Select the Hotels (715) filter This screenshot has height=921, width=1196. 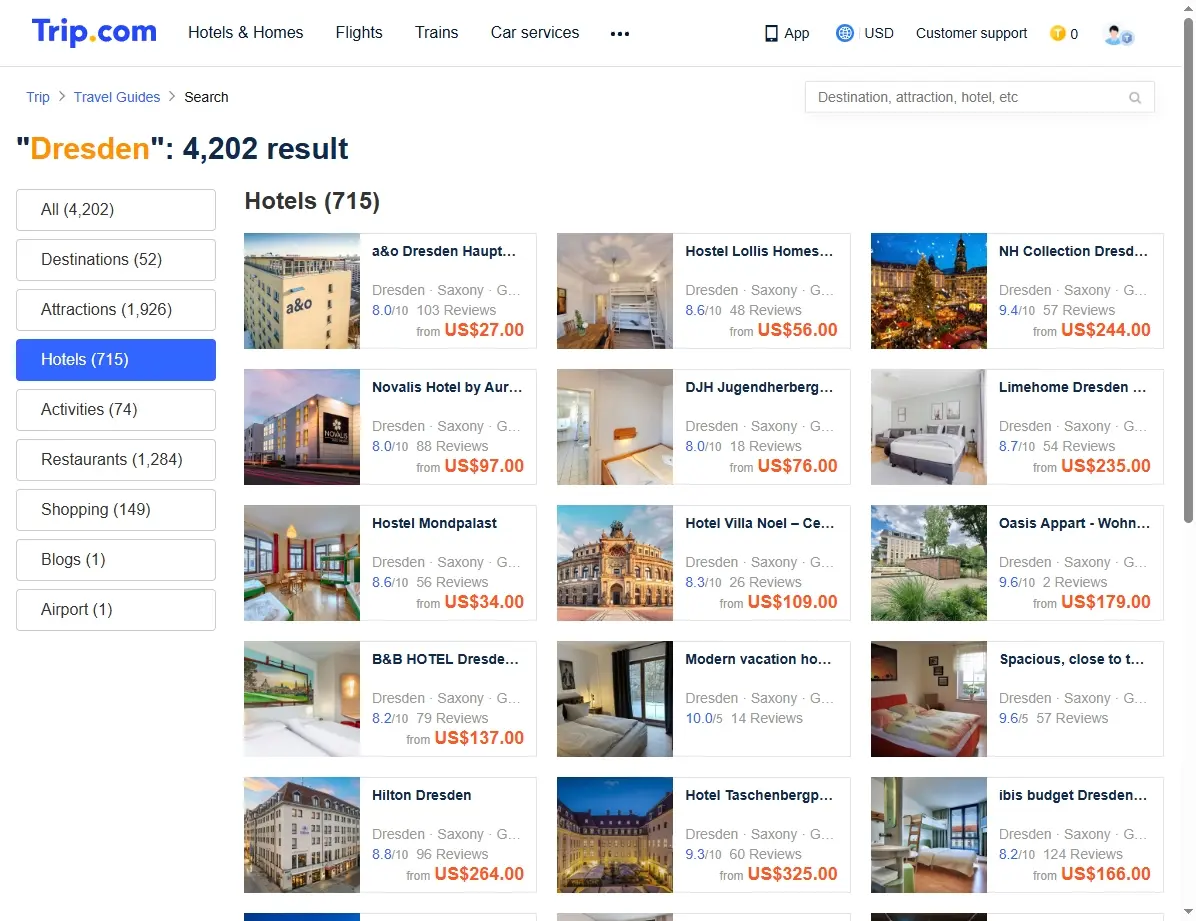coord(116,359)
